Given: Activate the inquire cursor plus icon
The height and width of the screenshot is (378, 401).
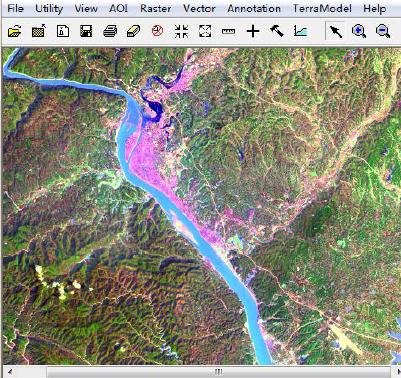Looking at the screenshot, I should tap(253, 31).
